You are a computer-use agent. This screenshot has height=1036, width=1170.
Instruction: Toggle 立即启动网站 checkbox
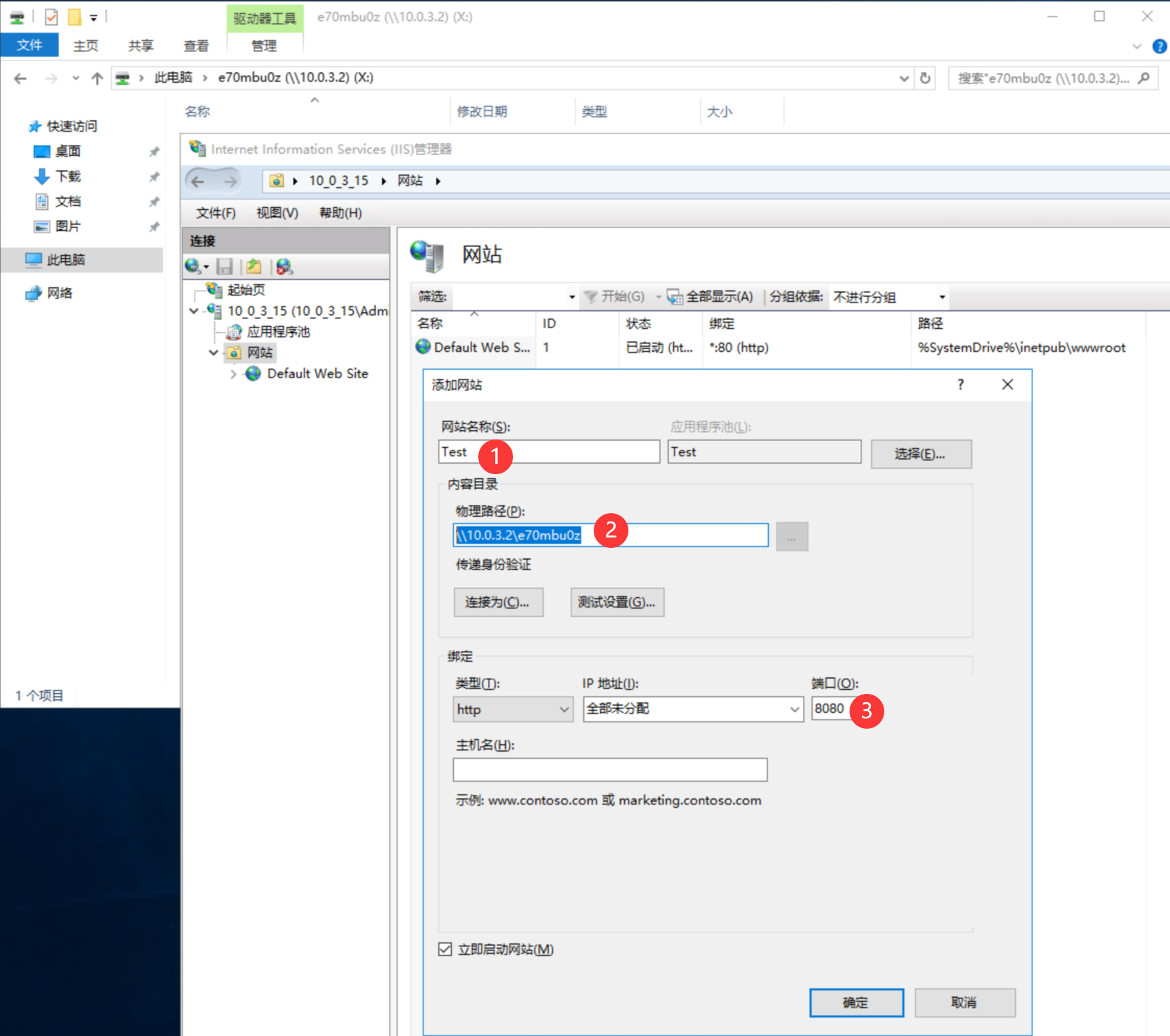(445, 949)
